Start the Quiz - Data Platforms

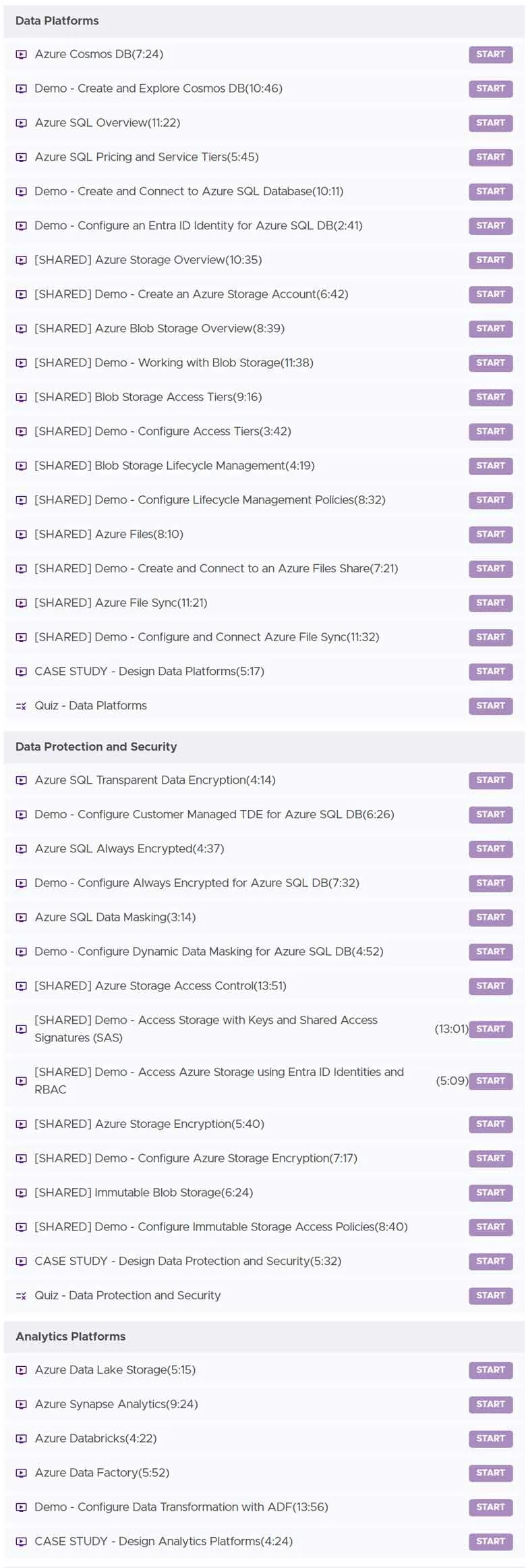click(x=490, y=706)
